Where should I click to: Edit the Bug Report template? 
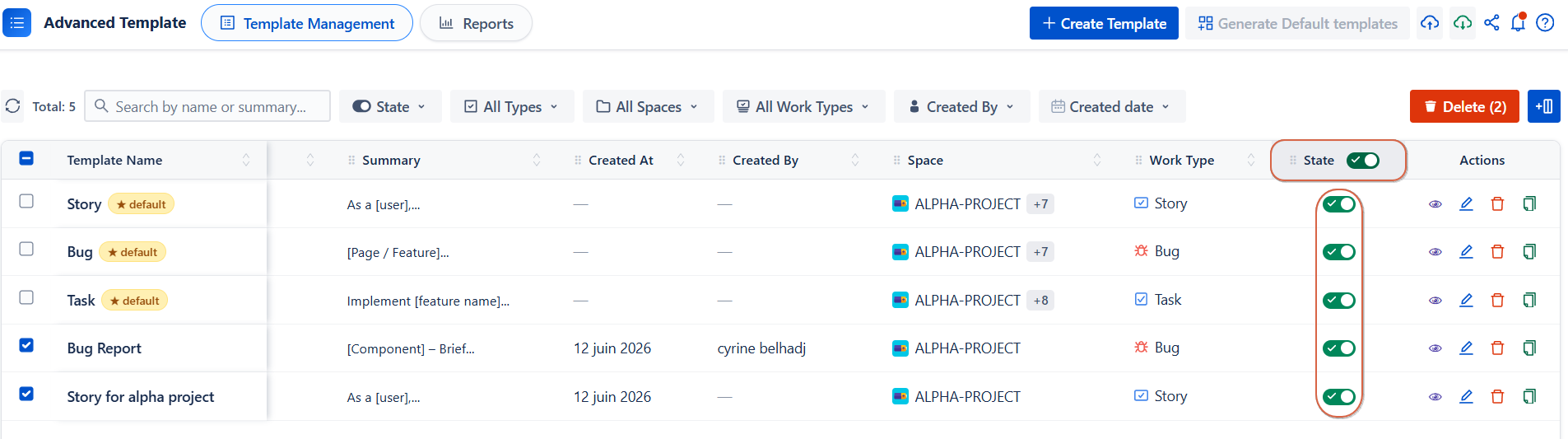(1466, 348)
